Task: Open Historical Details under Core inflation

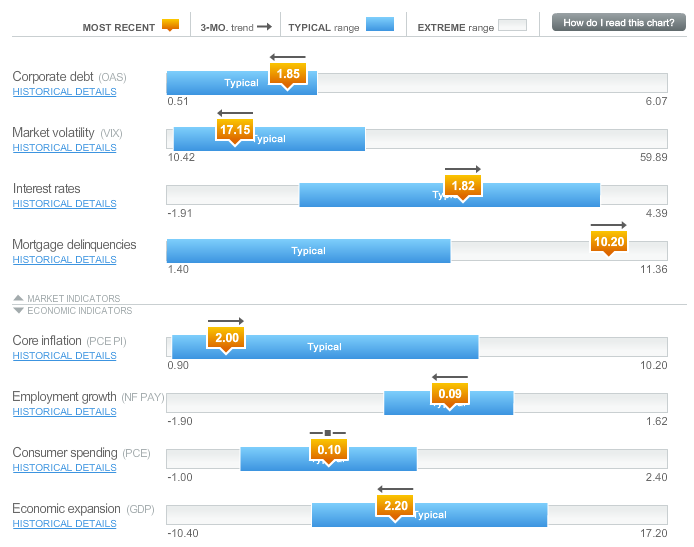Action: [x=64, y=356]
